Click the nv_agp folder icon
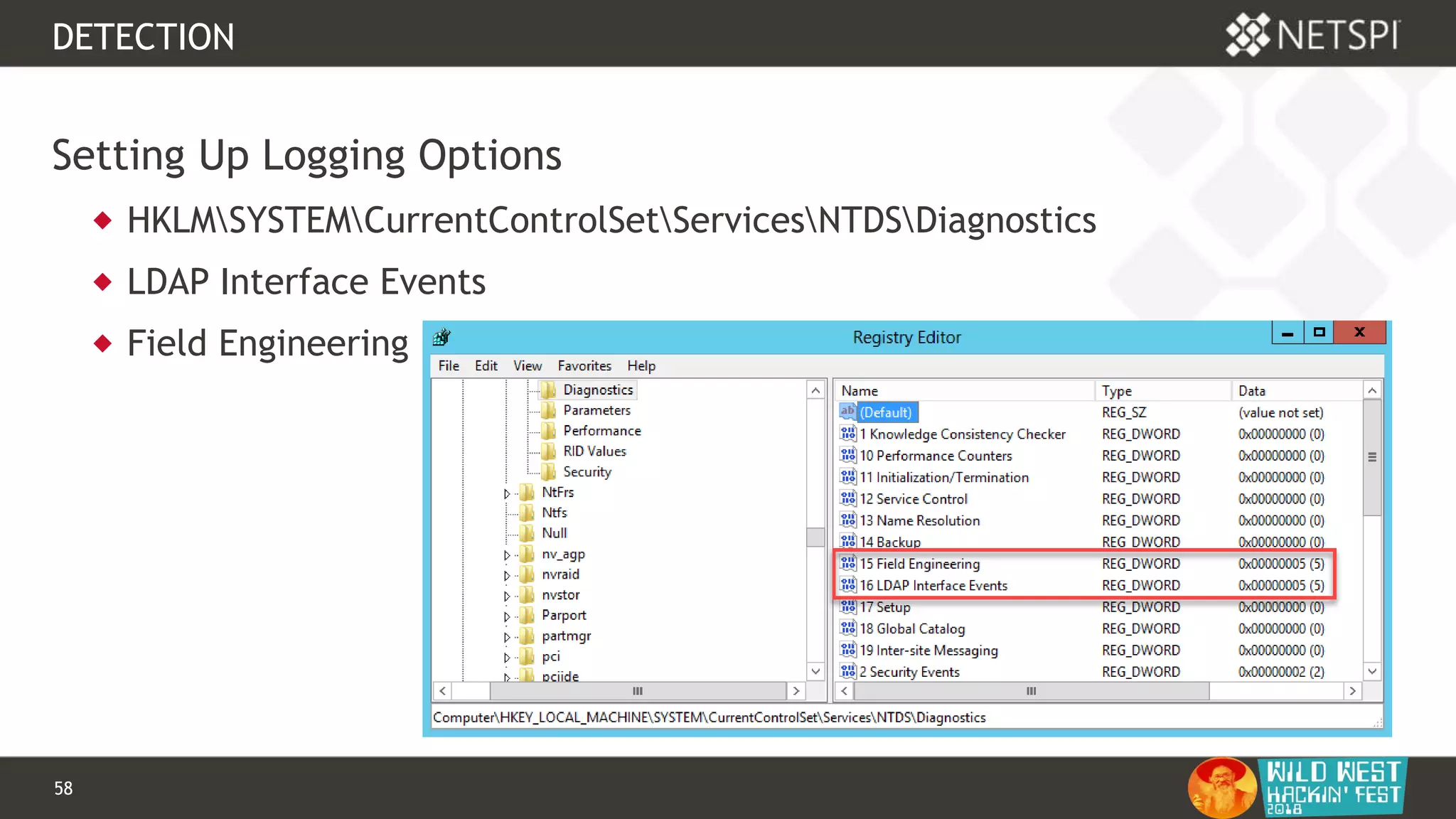Screen dimensions: 1456x819 click(527, 554)
